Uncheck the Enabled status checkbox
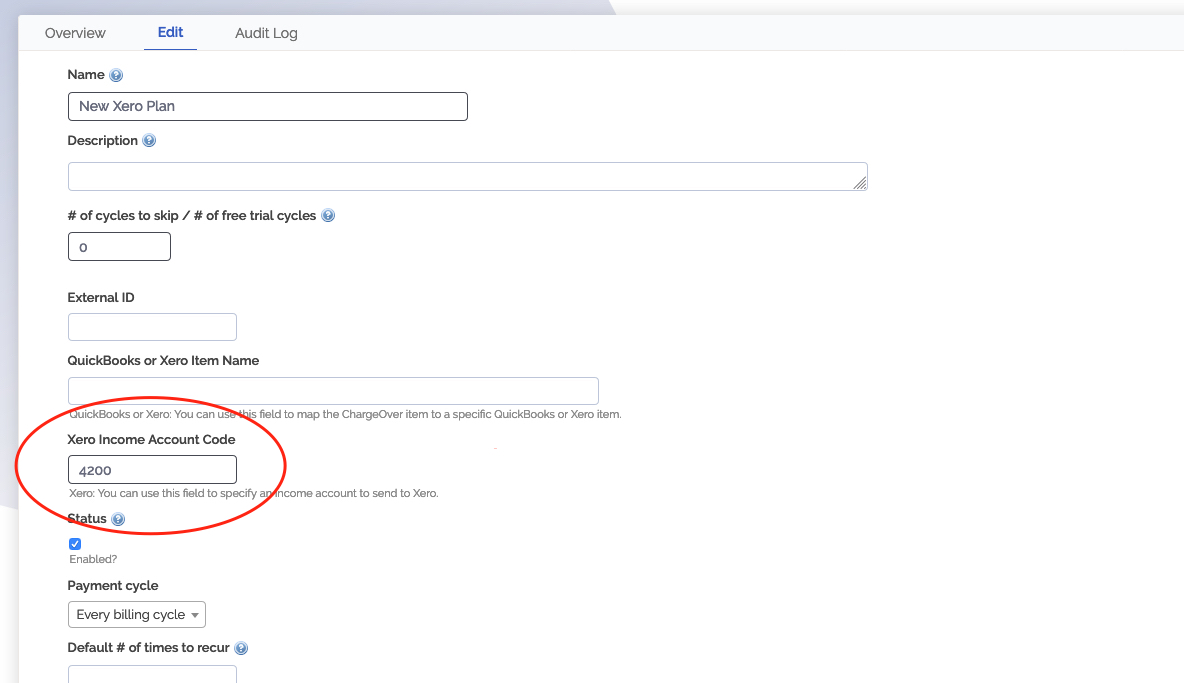Image resolution: width=1184 pixels, height=683 pixels. (75, 543)
